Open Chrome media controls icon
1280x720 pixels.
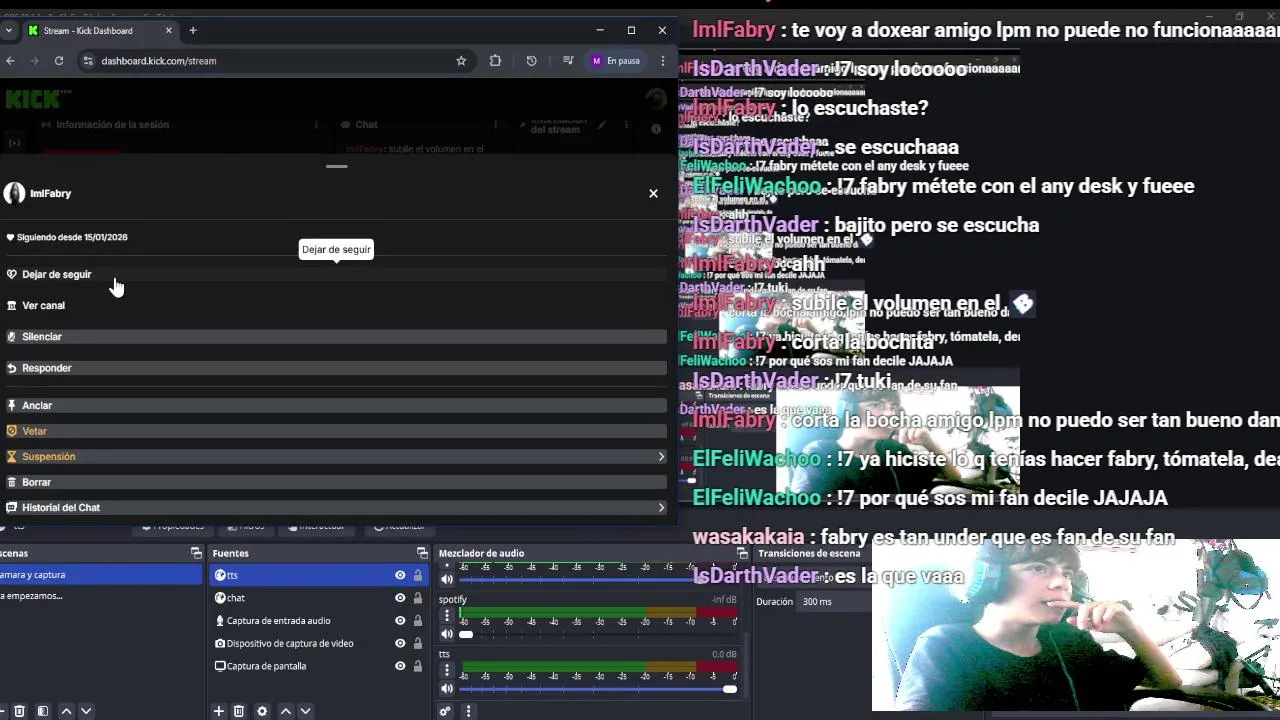568,61
